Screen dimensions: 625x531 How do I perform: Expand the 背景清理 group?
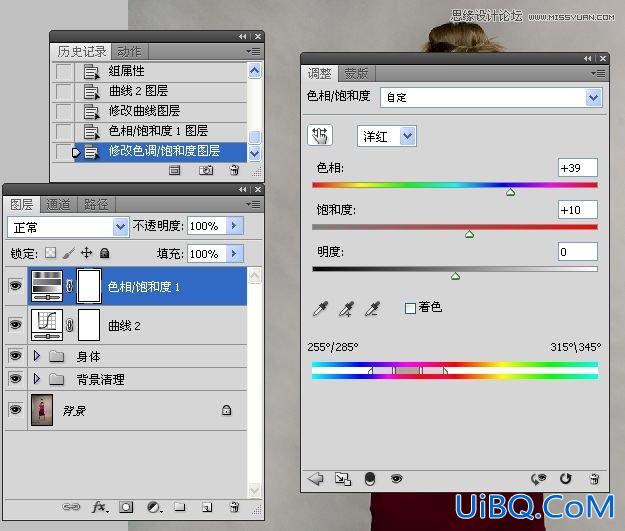click(37, 379)
